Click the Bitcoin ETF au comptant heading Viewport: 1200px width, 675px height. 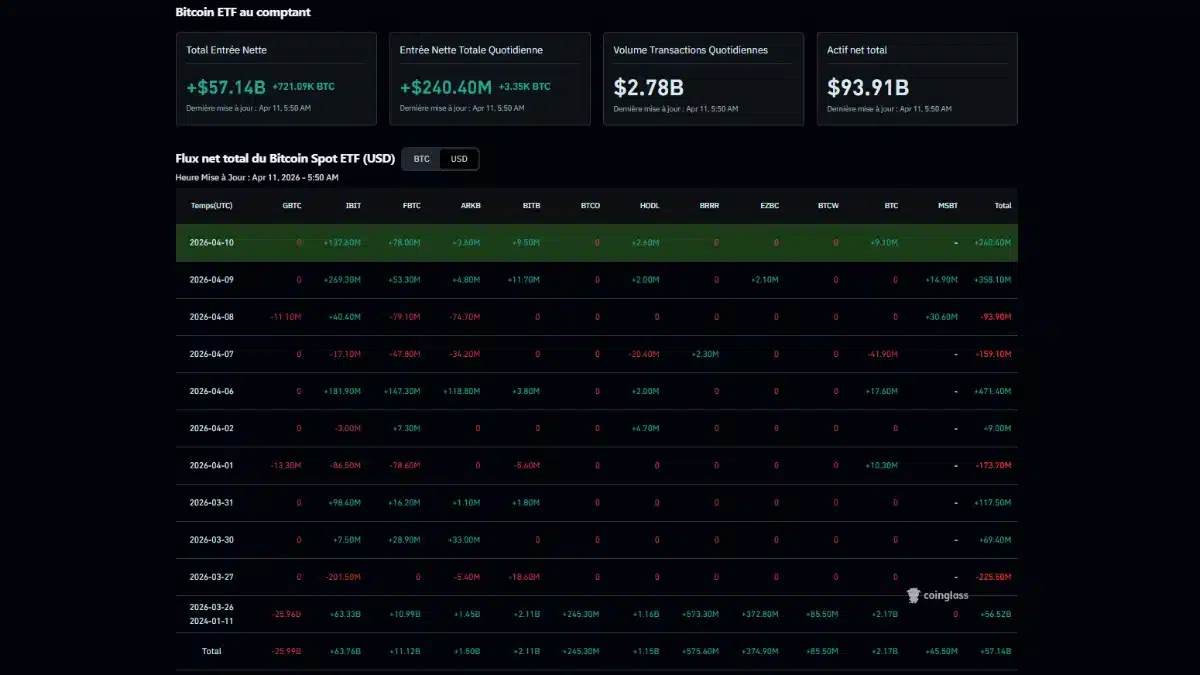tap(243, 12)
